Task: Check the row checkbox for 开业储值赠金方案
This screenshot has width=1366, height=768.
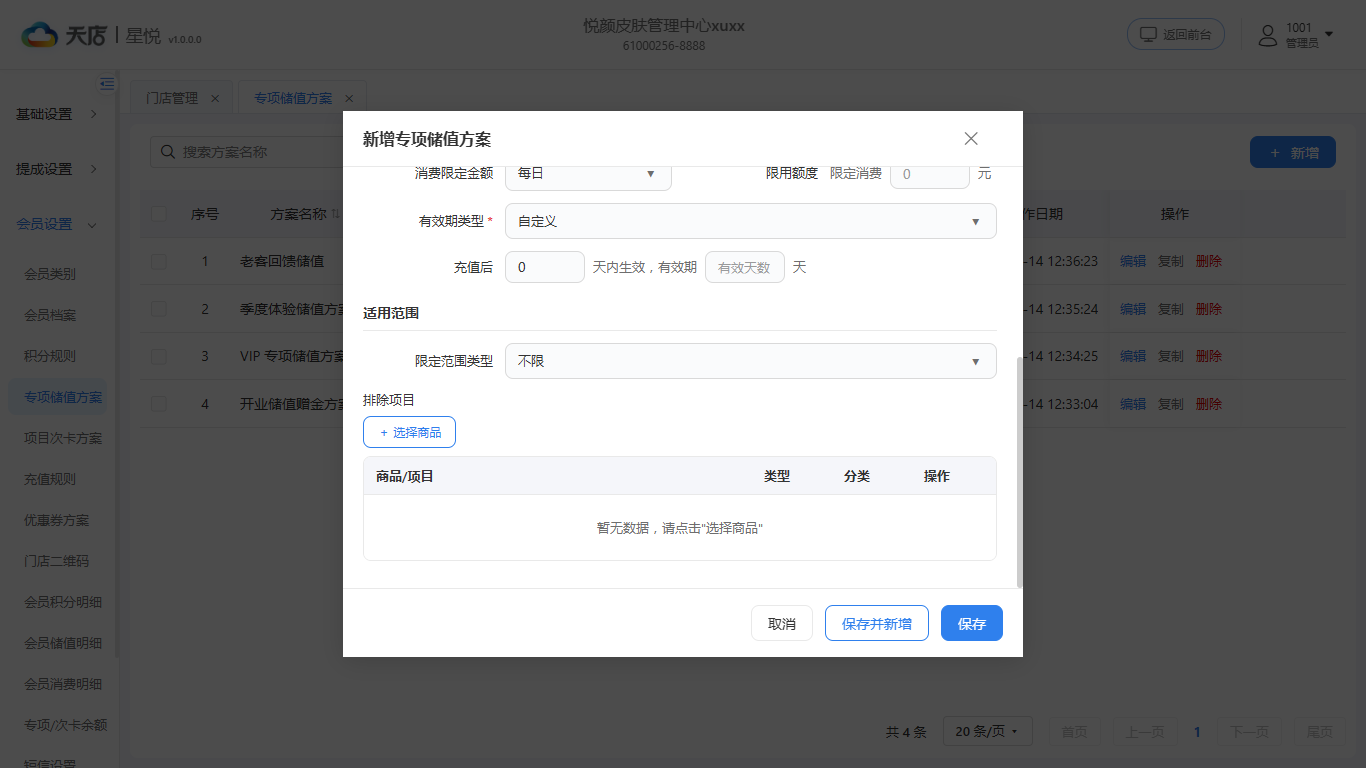Action: tap(159, 404)
